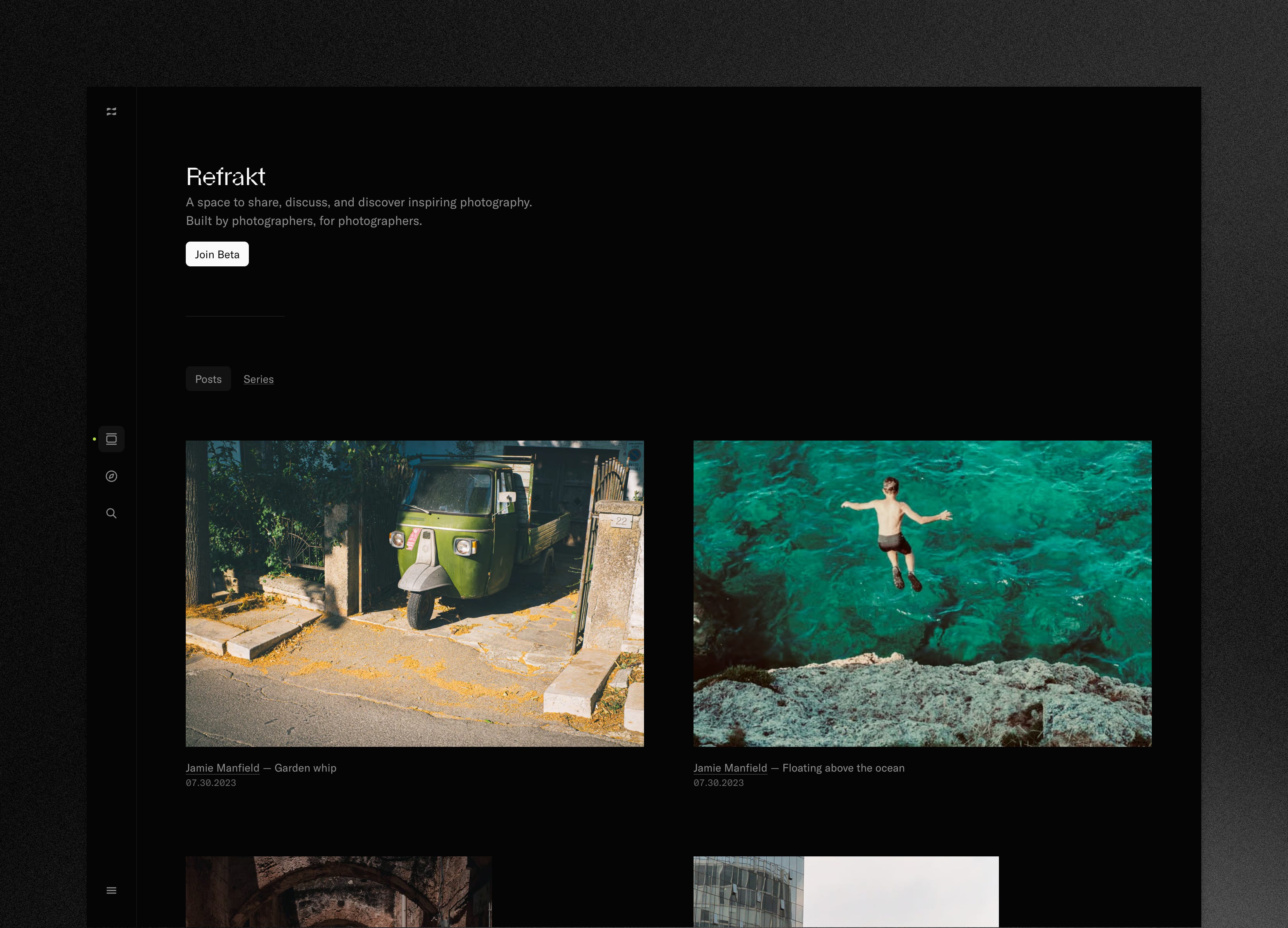
Task: Open the hamburger menu at sidebar bottom
Action: [111, 890]
